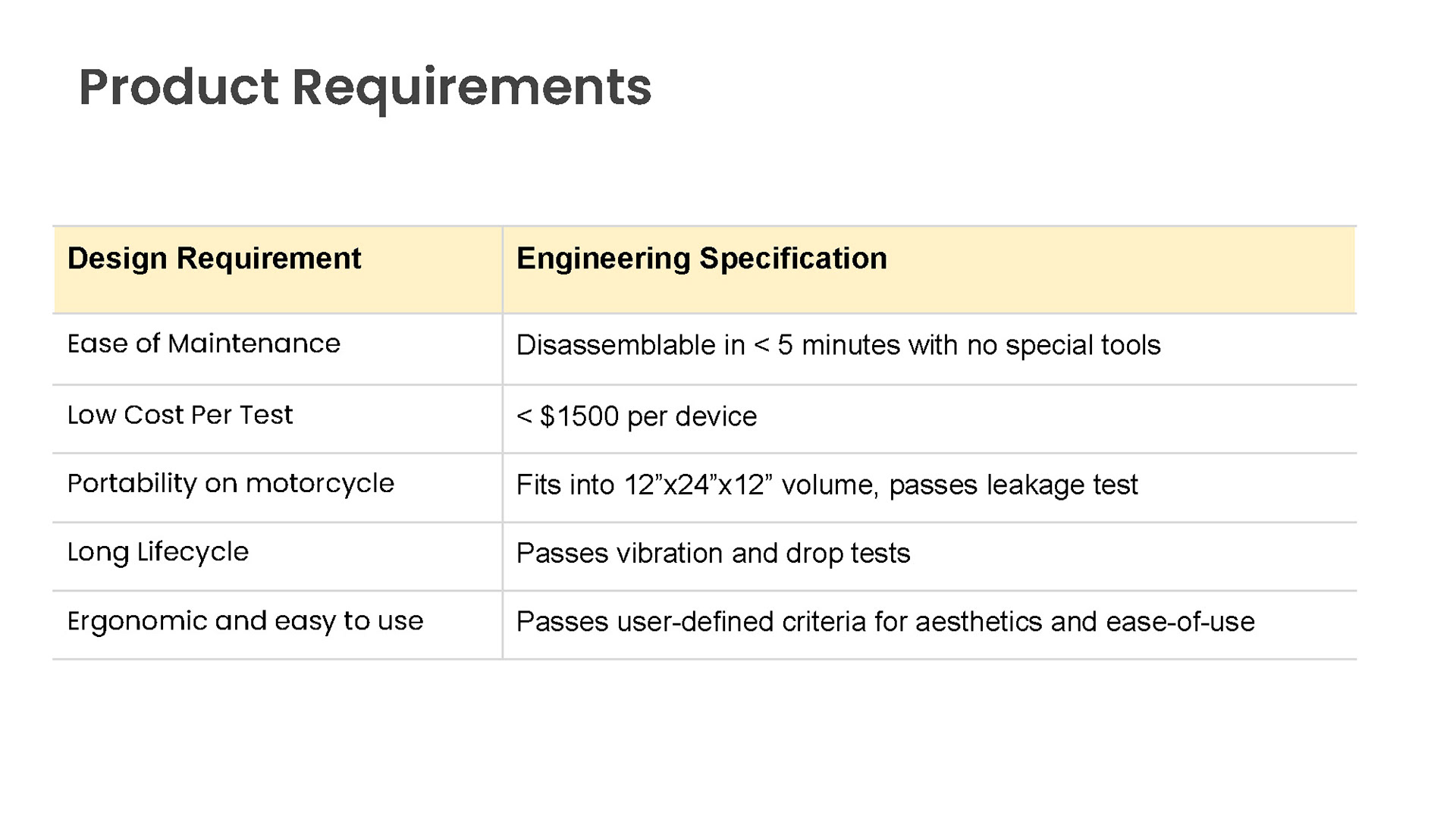1456x819 pixels.
Task: Click the "Low Cost Per Test" cell
Action: pos(180,416)
